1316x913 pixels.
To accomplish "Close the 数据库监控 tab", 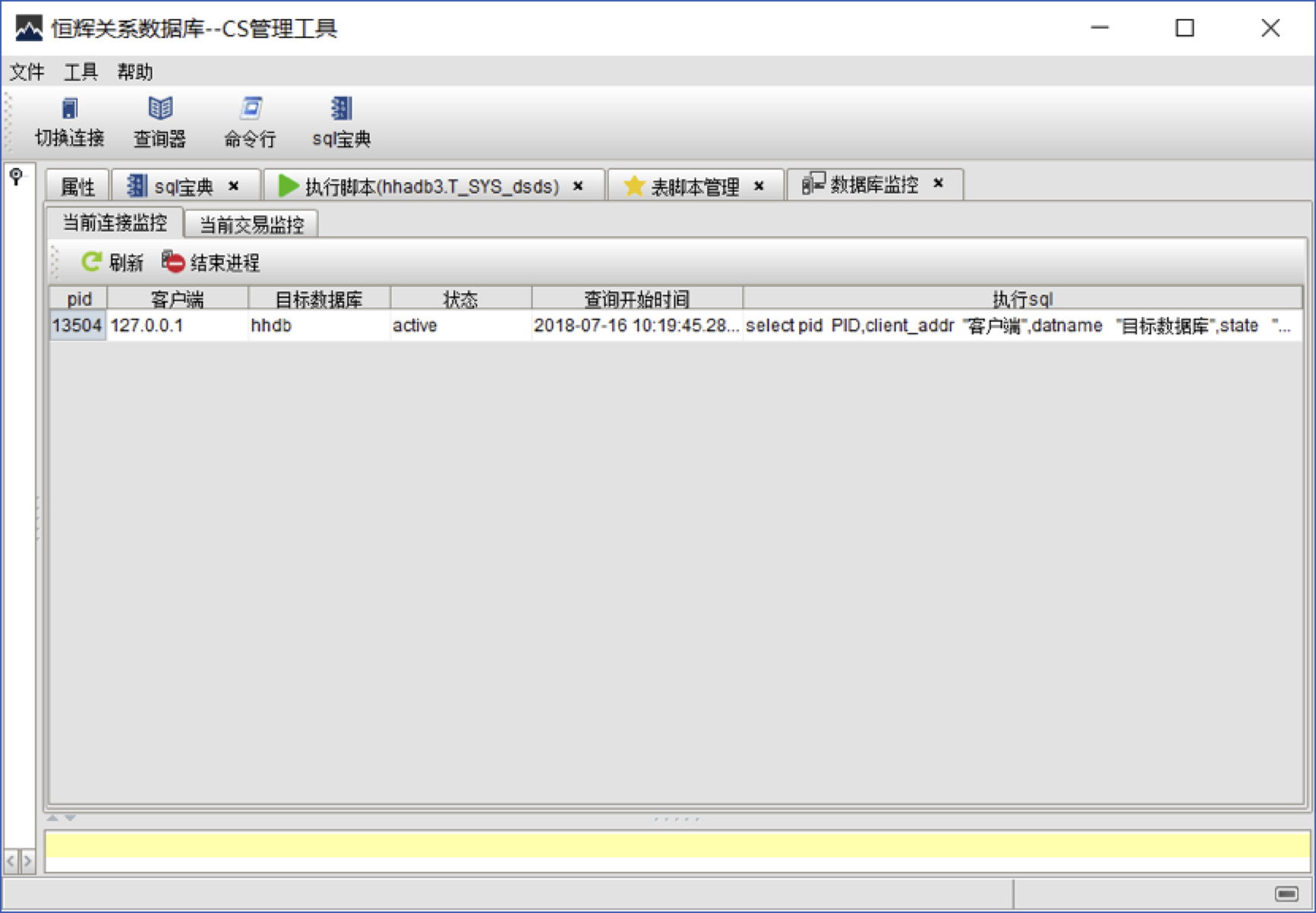I will click(x=938, y=183).
